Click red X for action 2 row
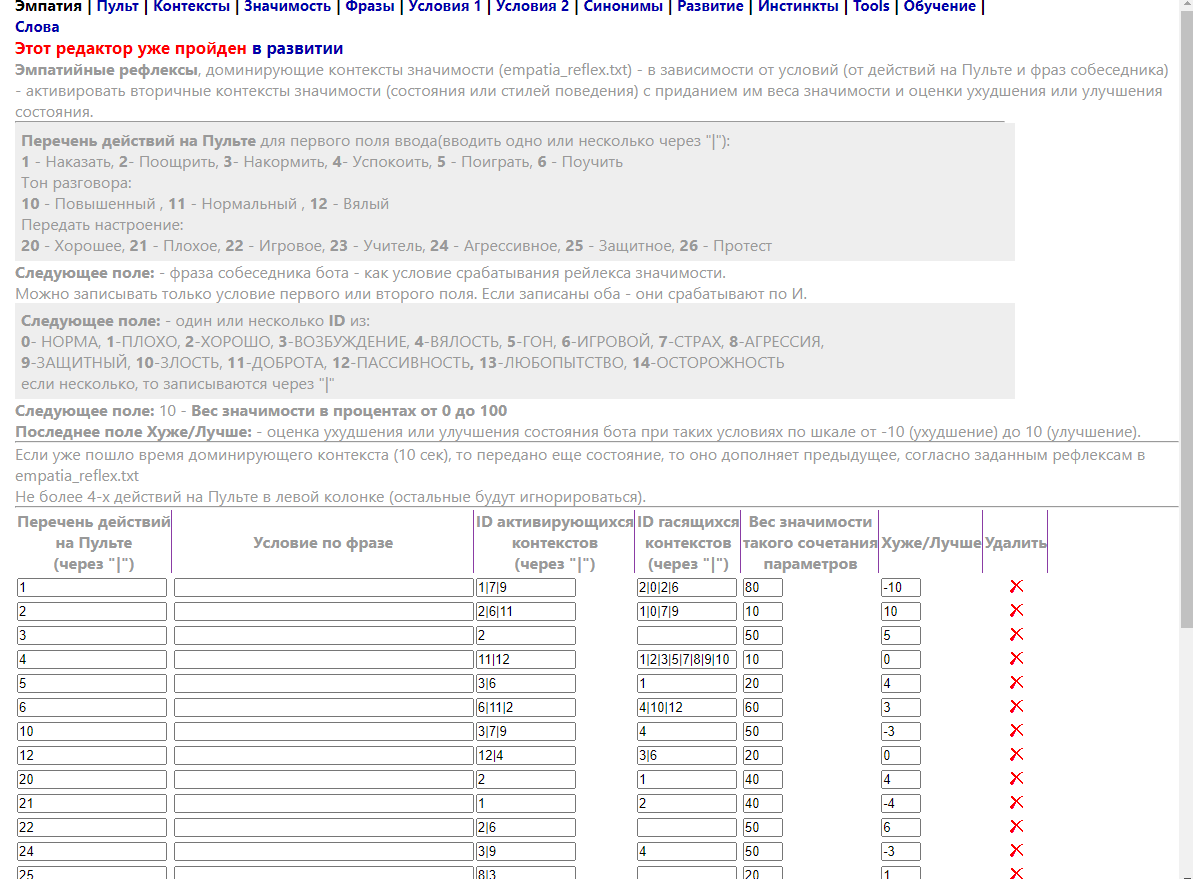Image resolution: width=1193 pixels, height=879 pixels. 1016,611
